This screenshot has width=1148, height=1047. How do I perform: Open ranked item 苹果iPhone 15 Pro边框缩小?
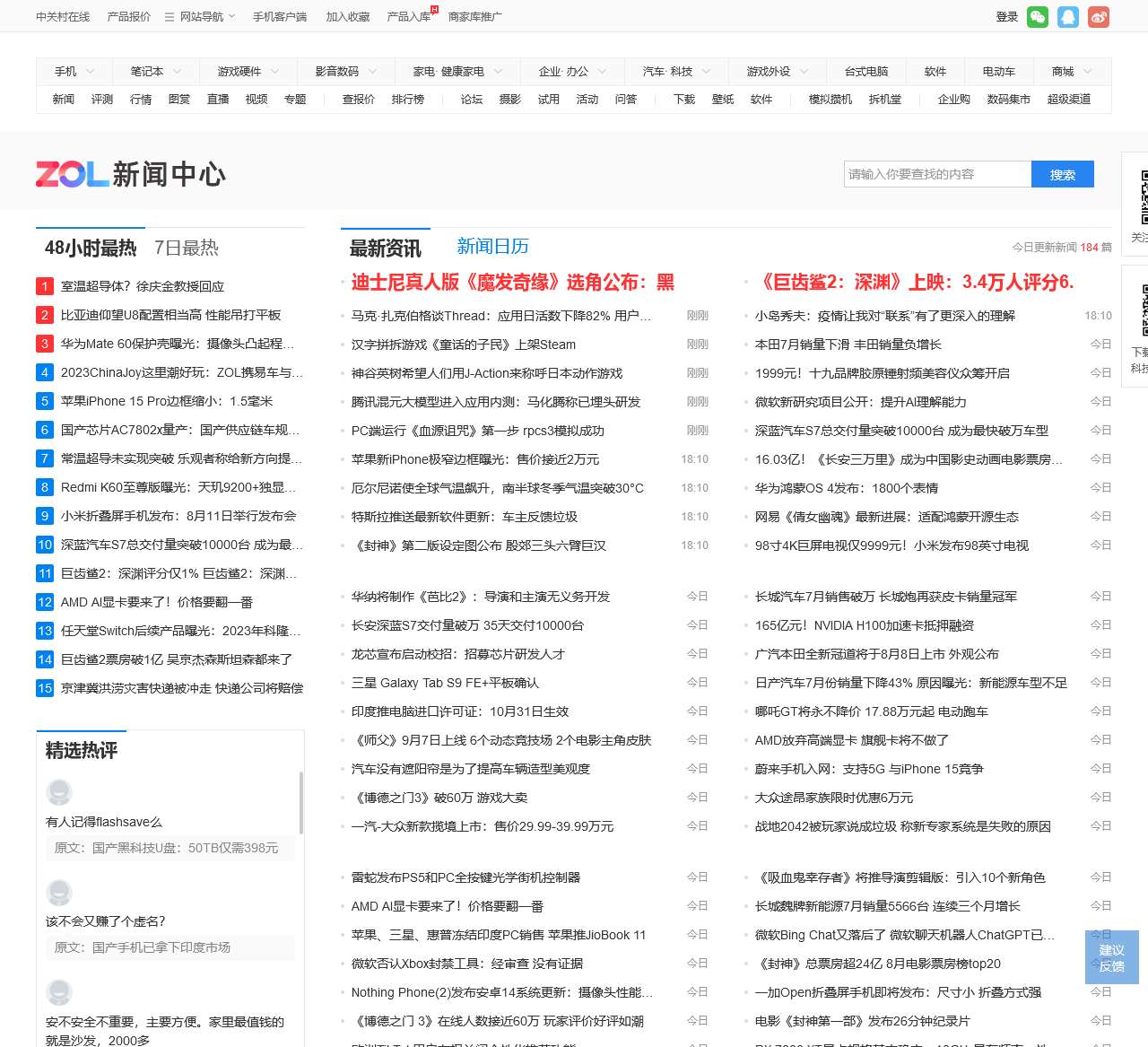[x=167, y=401]
